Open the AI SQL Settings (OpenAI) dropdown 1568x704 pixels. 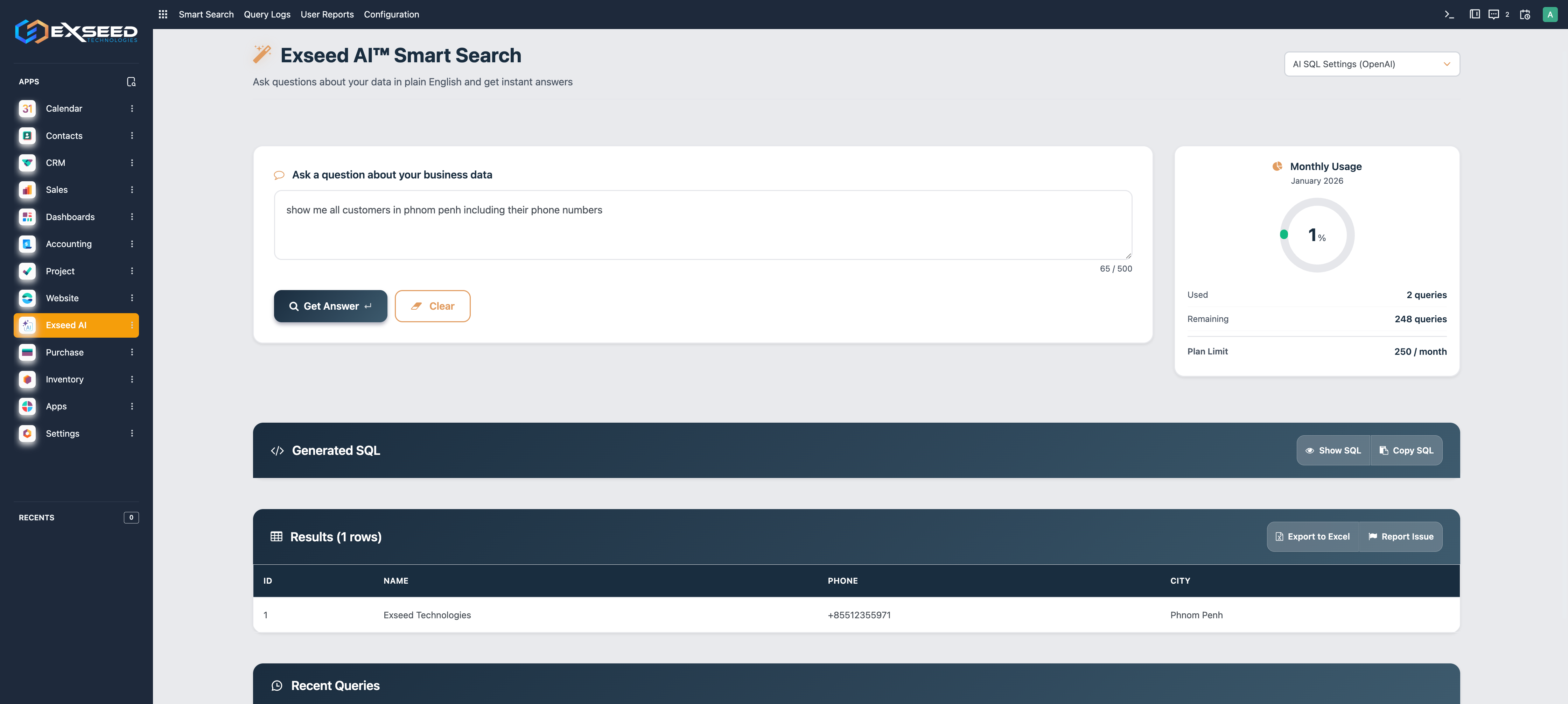pyautogui.click(x=1371, y=64)
